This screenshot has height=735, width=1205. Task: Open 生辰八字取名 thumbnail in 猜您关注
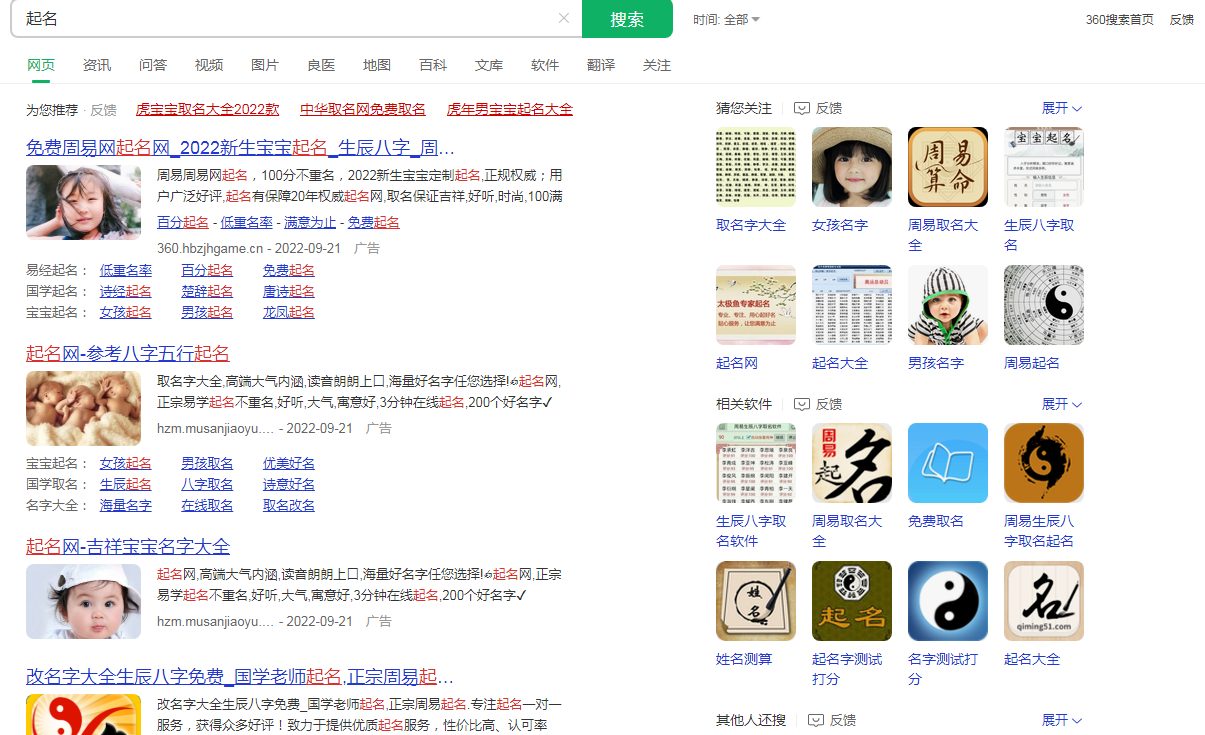1044,167
